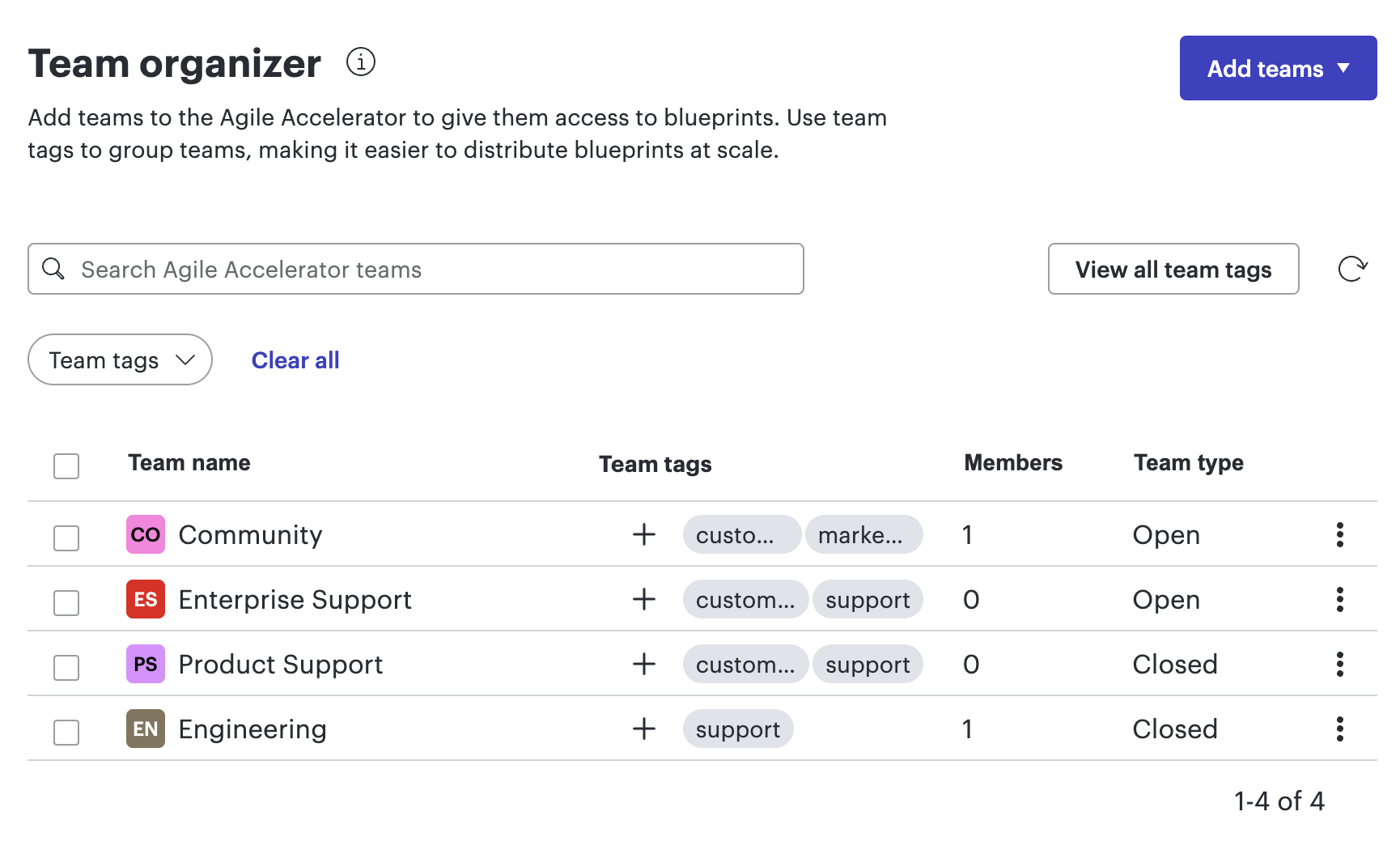The width and height of the screenshot is (1400, 850).
Task: Open the actions menu for Engineering
Action: point(1340,729)
